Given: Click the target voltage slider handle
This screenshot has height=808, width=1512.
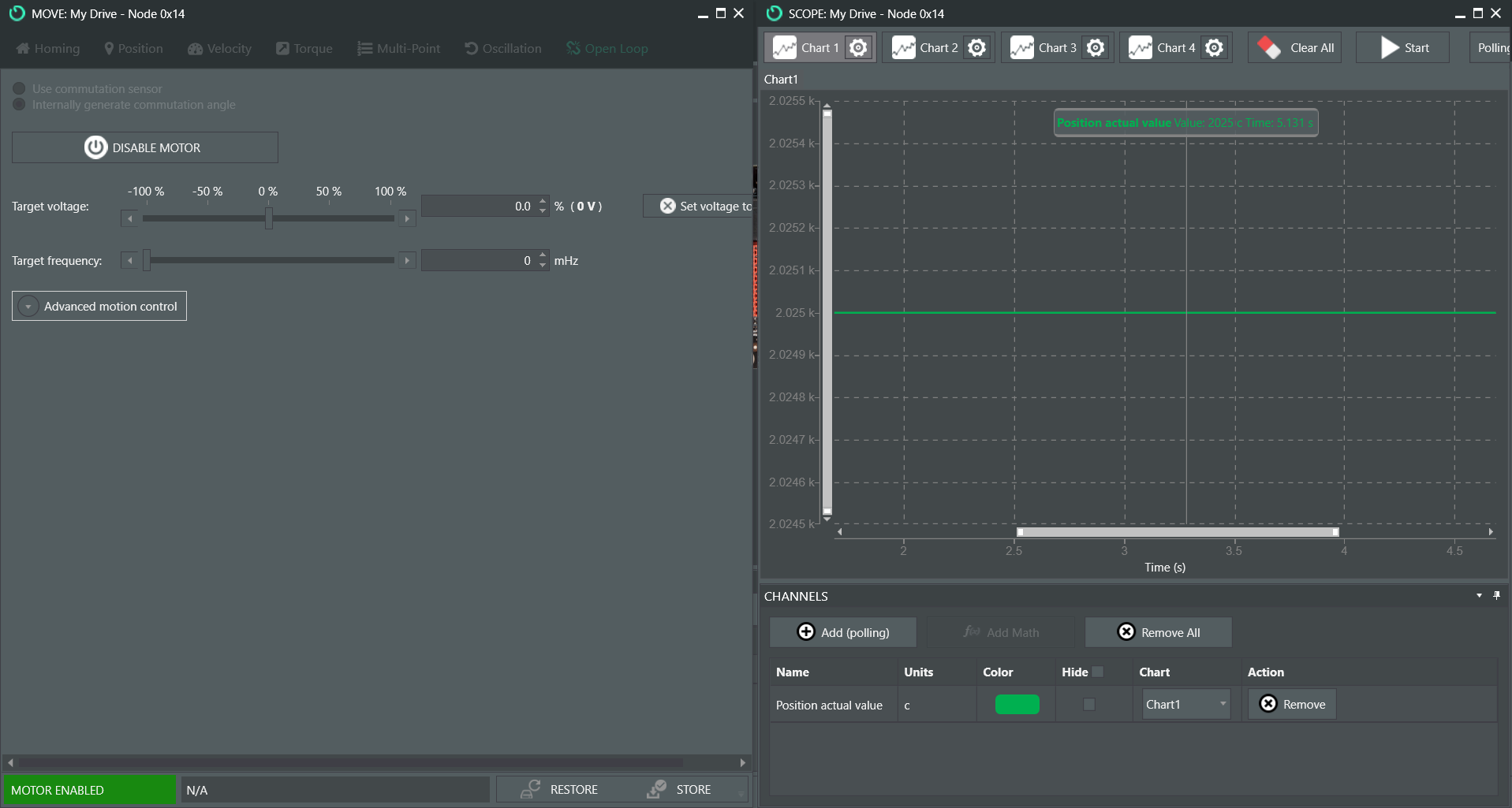Looking at the screenshot, I should tap(269, 218).
